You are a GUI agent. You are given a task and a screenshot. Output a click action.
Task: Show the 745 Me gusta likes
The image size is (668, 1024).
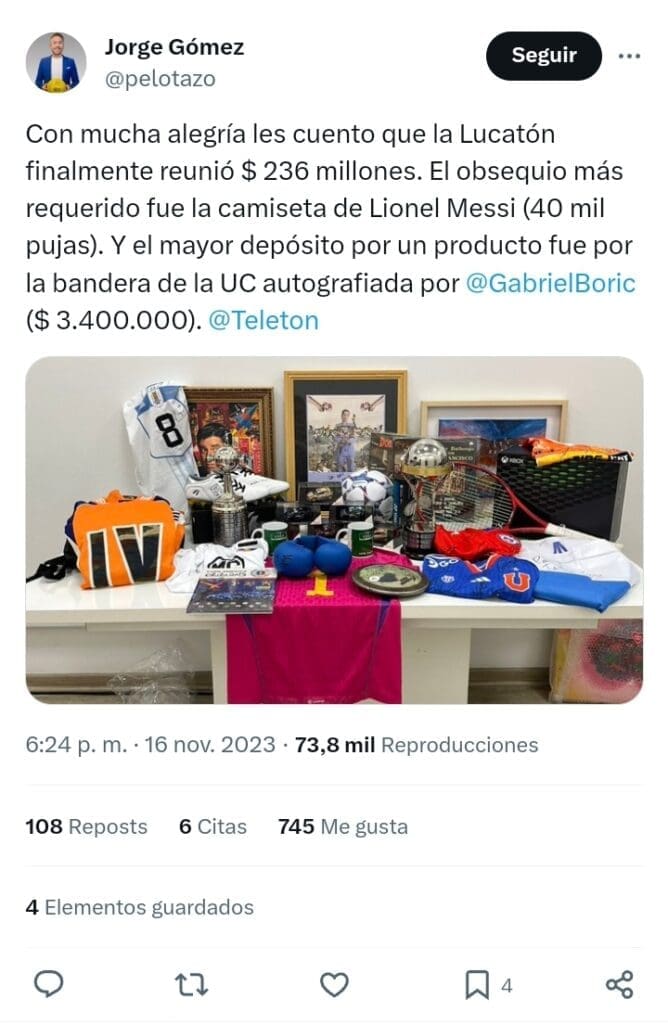click(x=343, y=827)
